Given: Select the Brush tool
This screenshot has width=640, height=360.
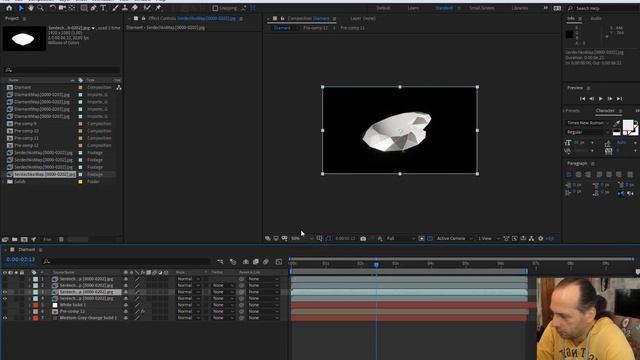Looking at the screenshot, I should coord(115,8).
